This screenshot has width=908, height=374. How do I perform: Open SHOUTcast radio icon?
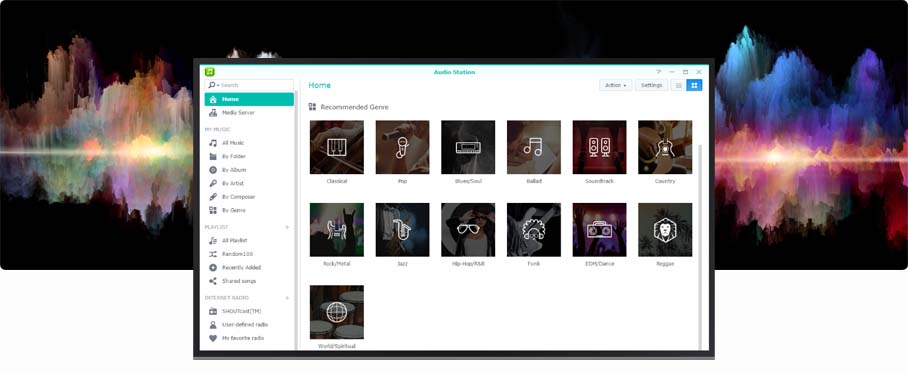213,311
